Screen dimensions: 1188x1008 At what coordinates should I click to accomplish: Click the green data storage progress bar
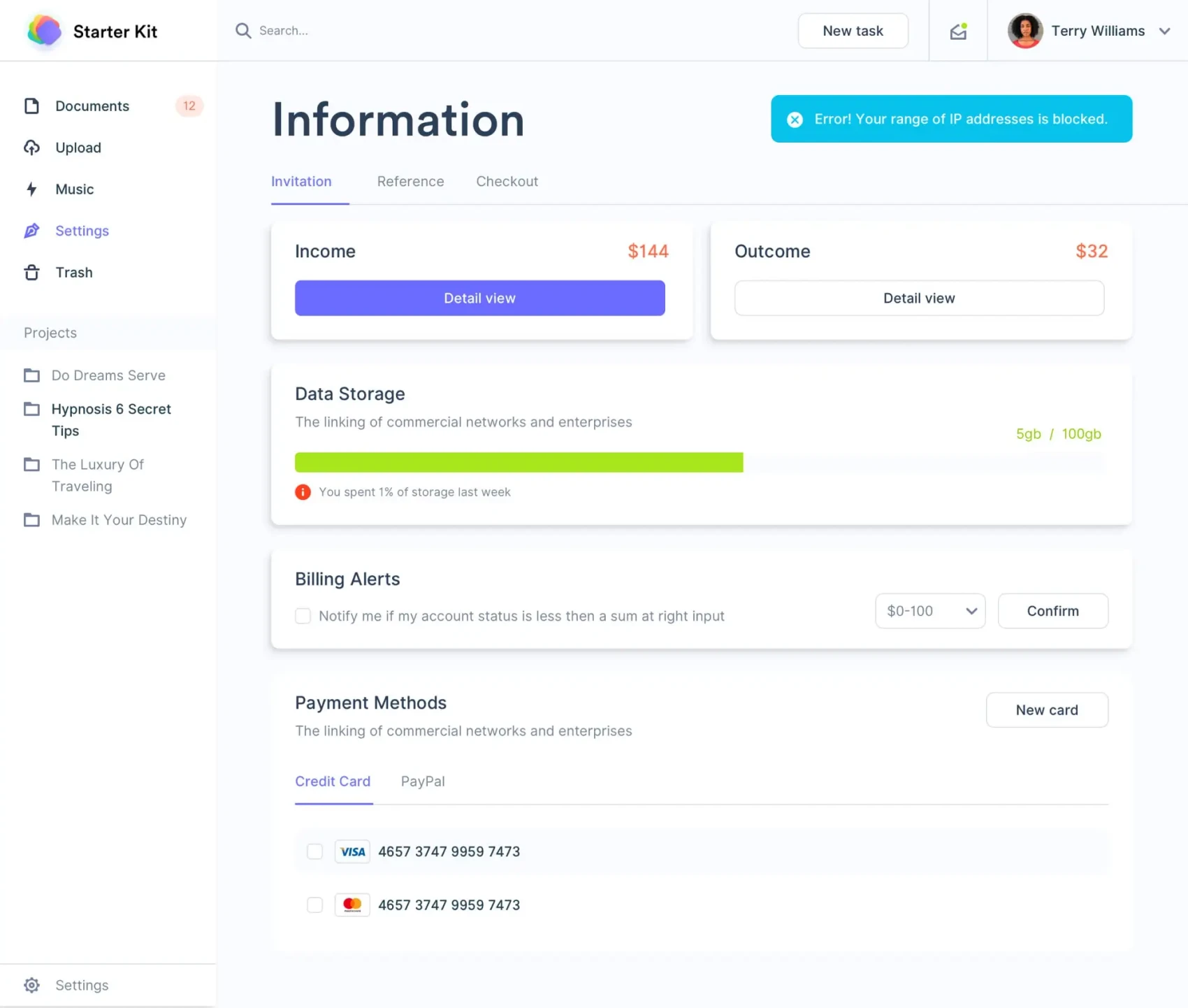click(x=519, y=463)
